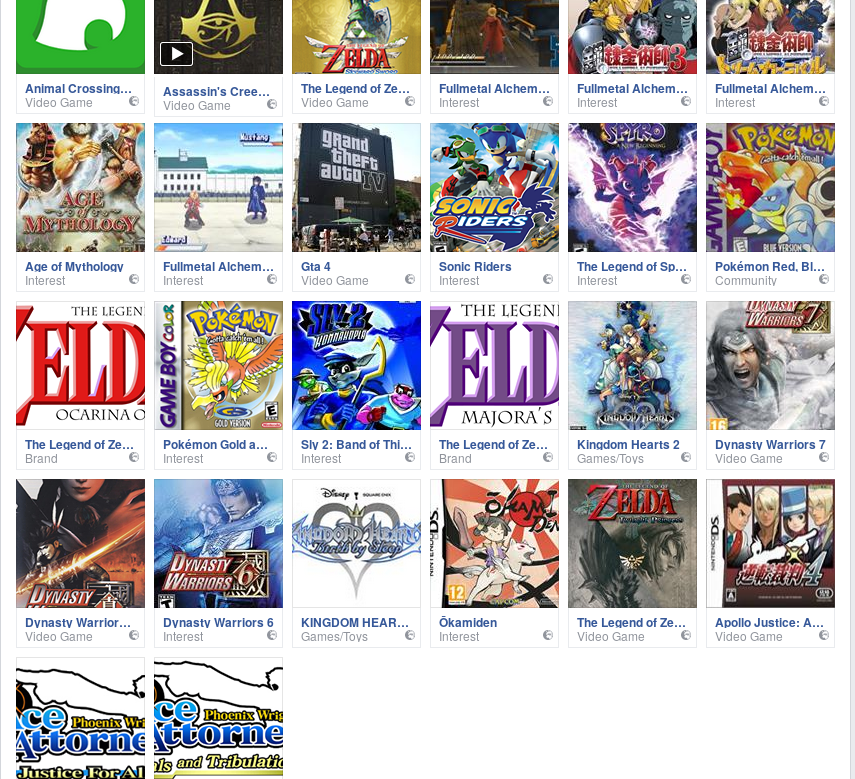Click the green Animal Crossing leaf thumbnail

coord(81,37)
